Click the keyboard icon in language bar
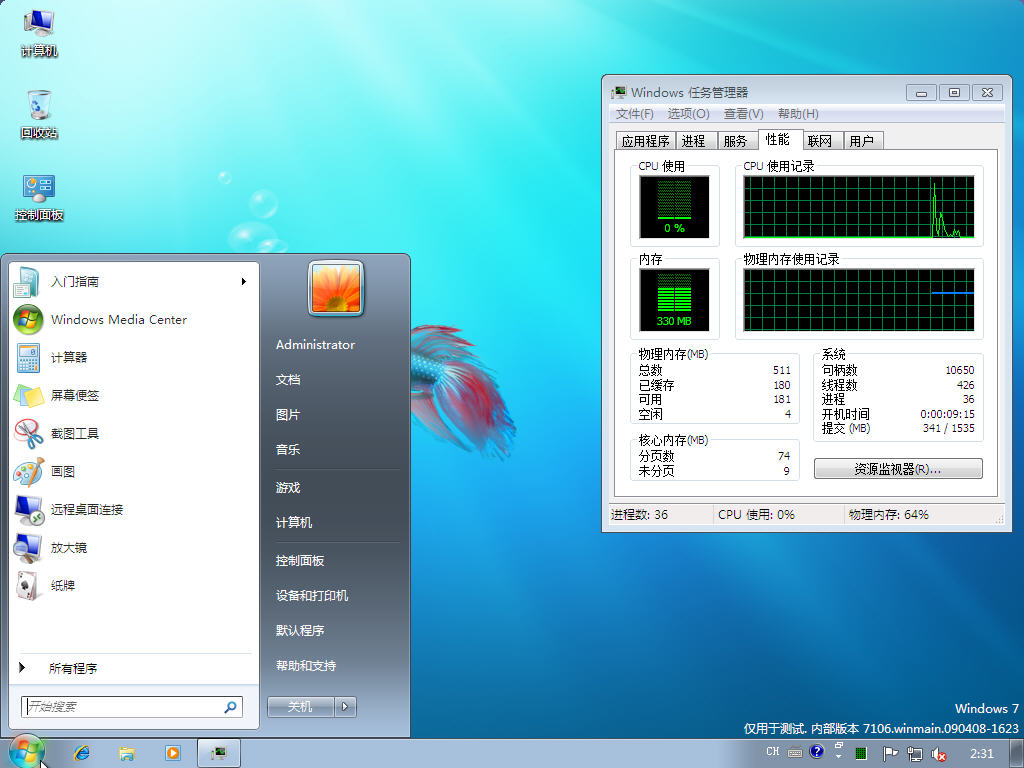 click(795, 752)
